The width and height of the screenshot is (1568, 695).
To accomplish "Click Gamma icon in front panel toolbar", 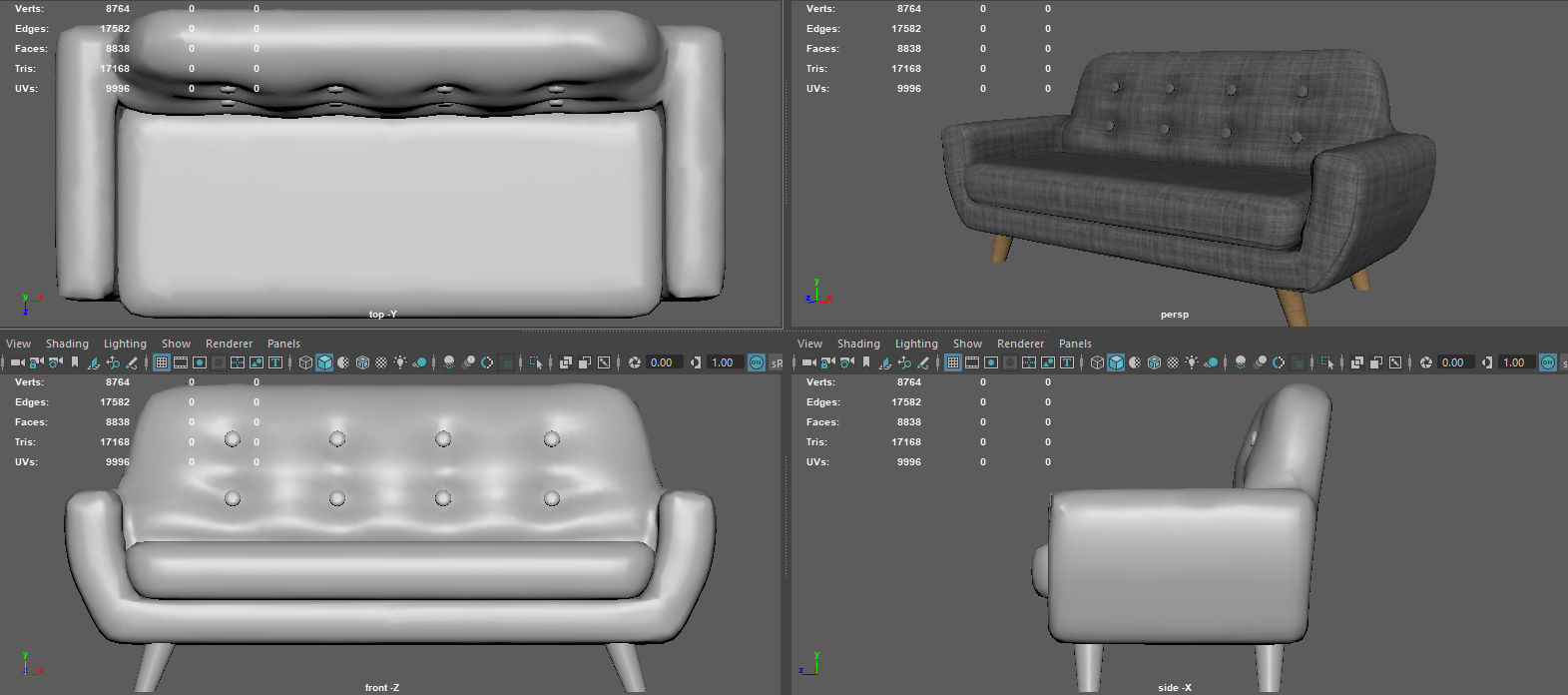I will (696, 362).
